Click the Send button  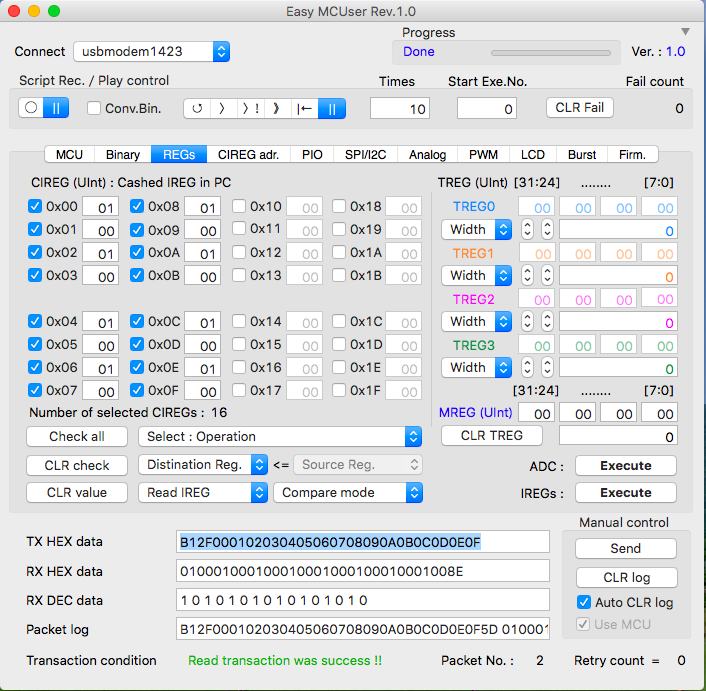point(626,548)
